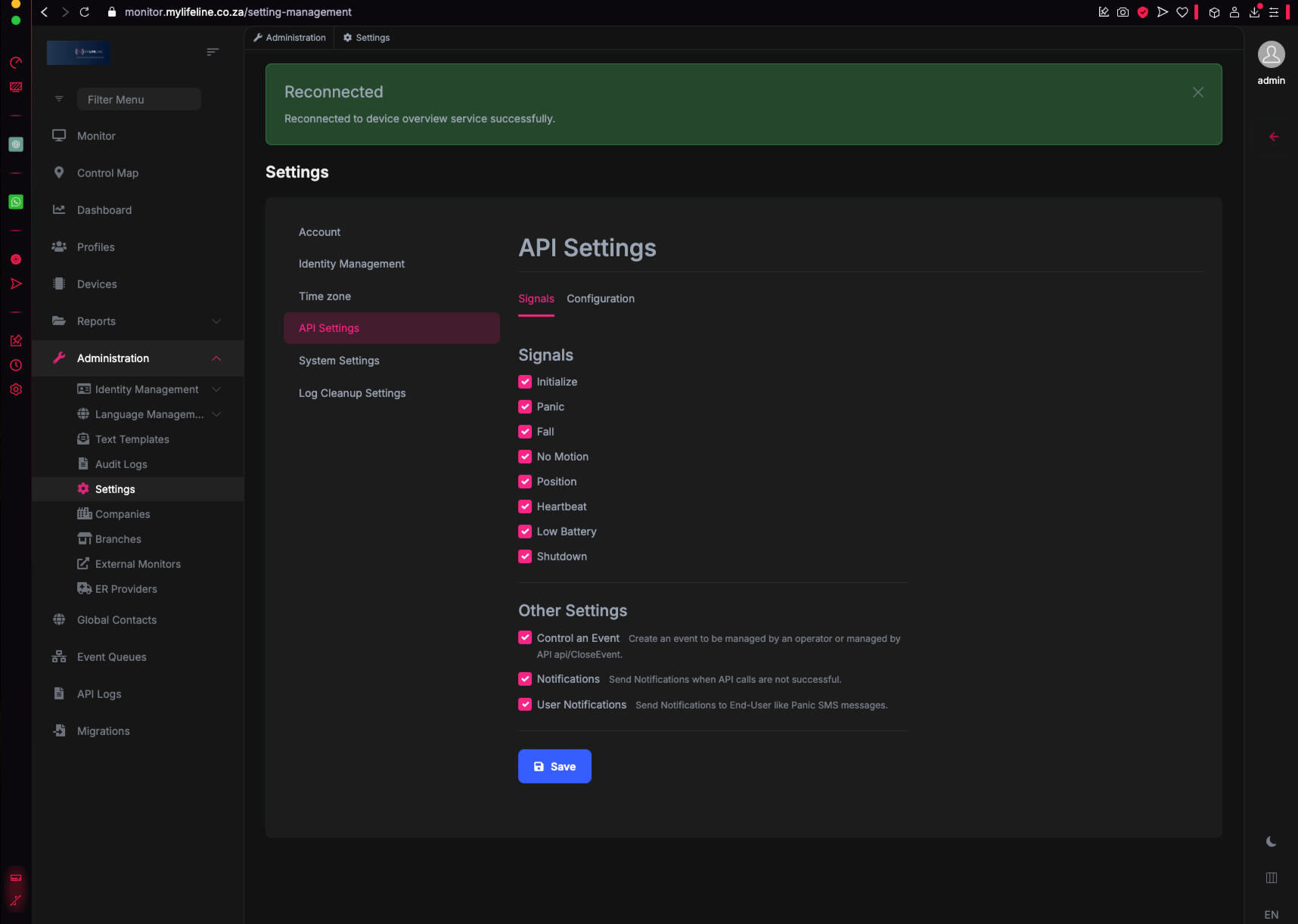1298x924 pixels.
Task: Save the API settings
Action: (x=554, y=766)
